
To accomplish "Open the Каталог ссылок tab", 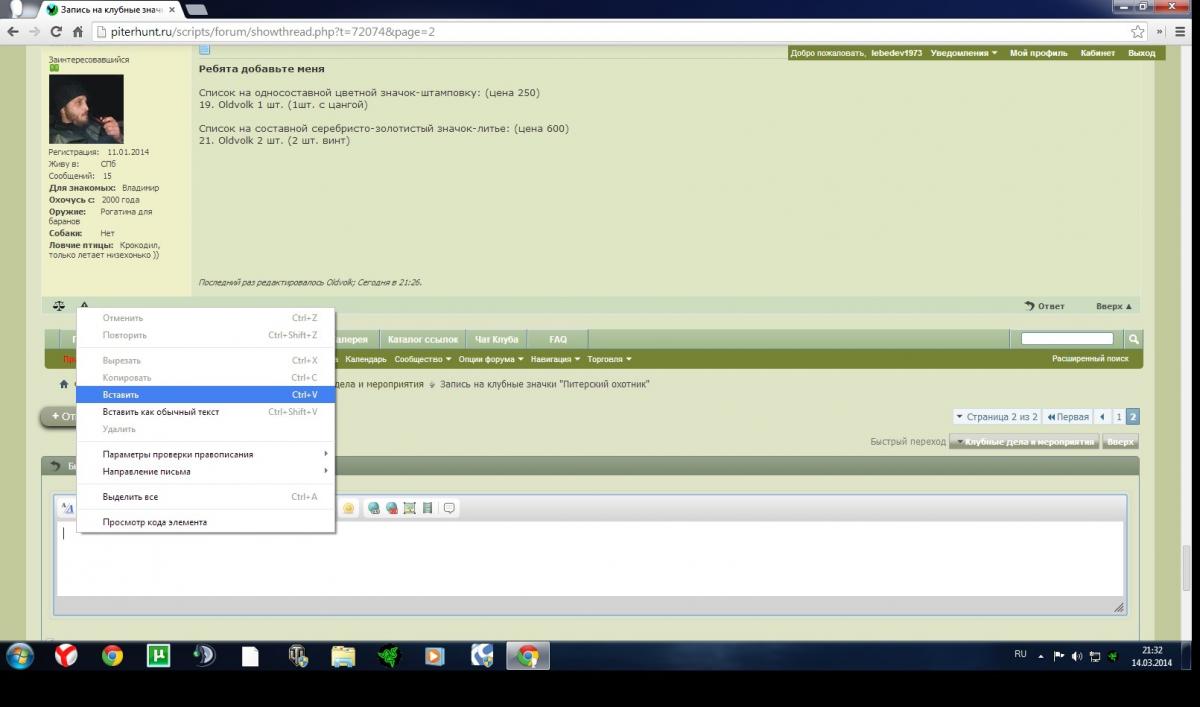I will point(422,340).
